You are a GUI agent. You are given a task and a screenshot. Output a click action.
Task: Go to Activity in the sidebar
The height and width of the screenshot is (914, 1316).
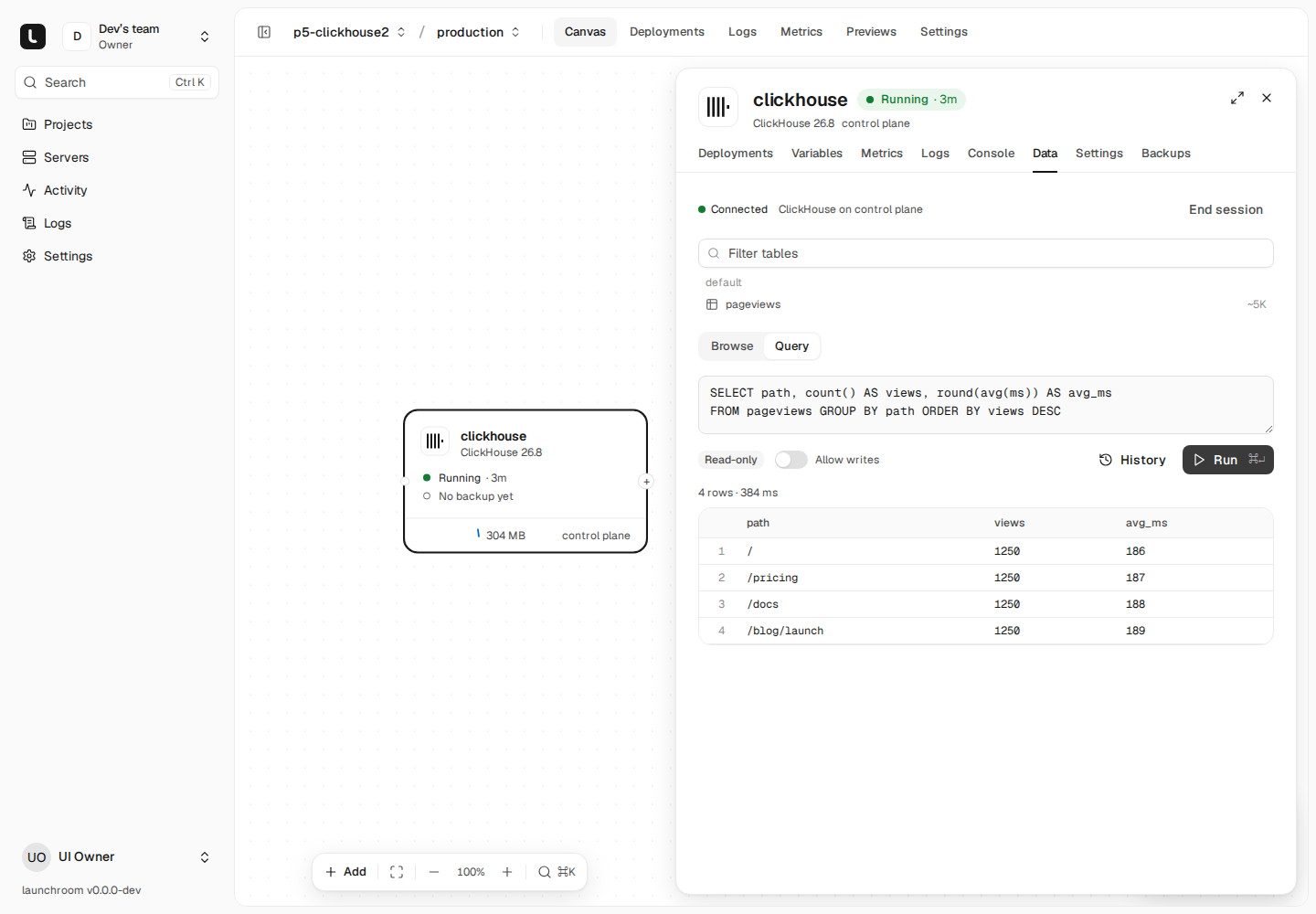117,190
